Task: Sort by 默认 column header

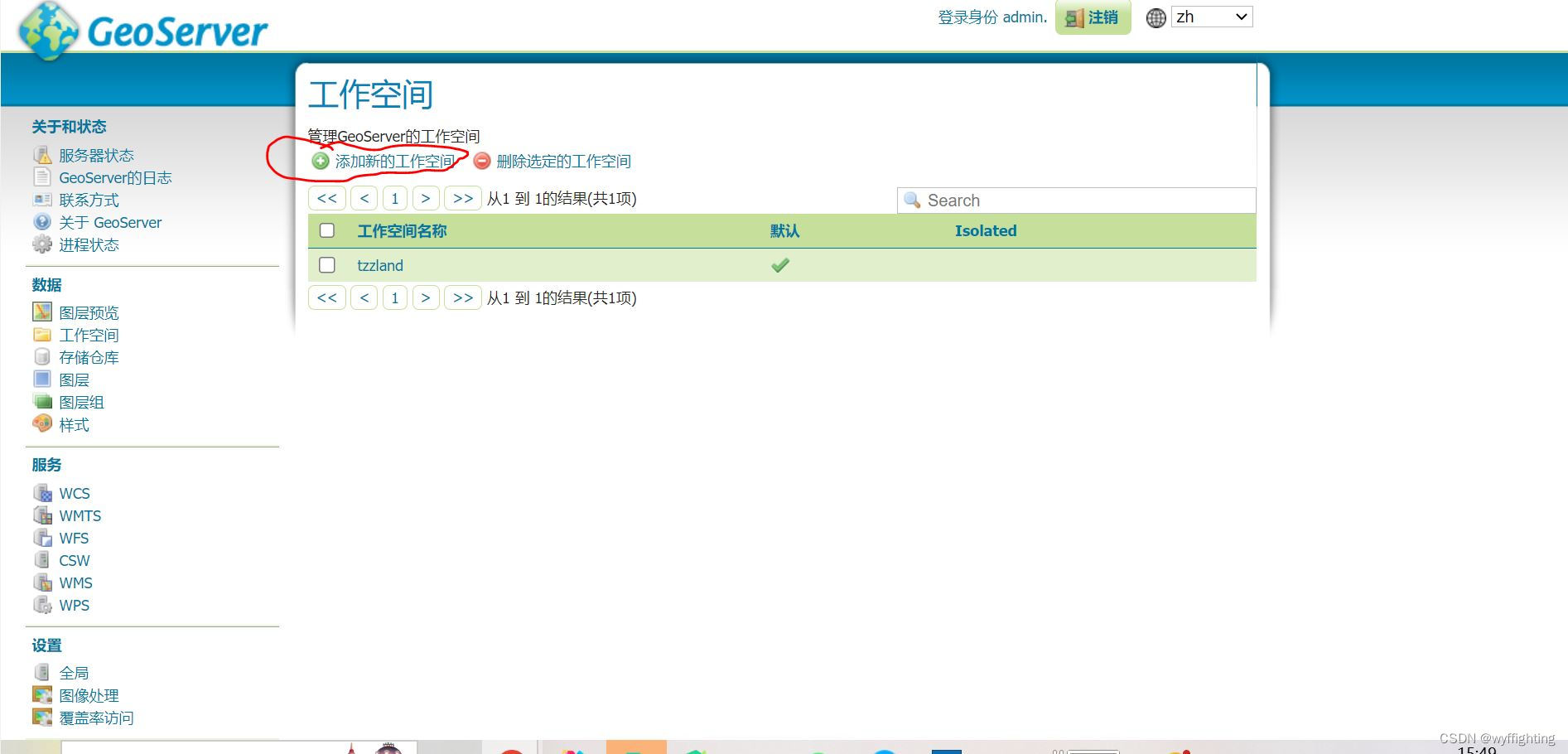Action: pyautogui.click(x=784, y=230)
